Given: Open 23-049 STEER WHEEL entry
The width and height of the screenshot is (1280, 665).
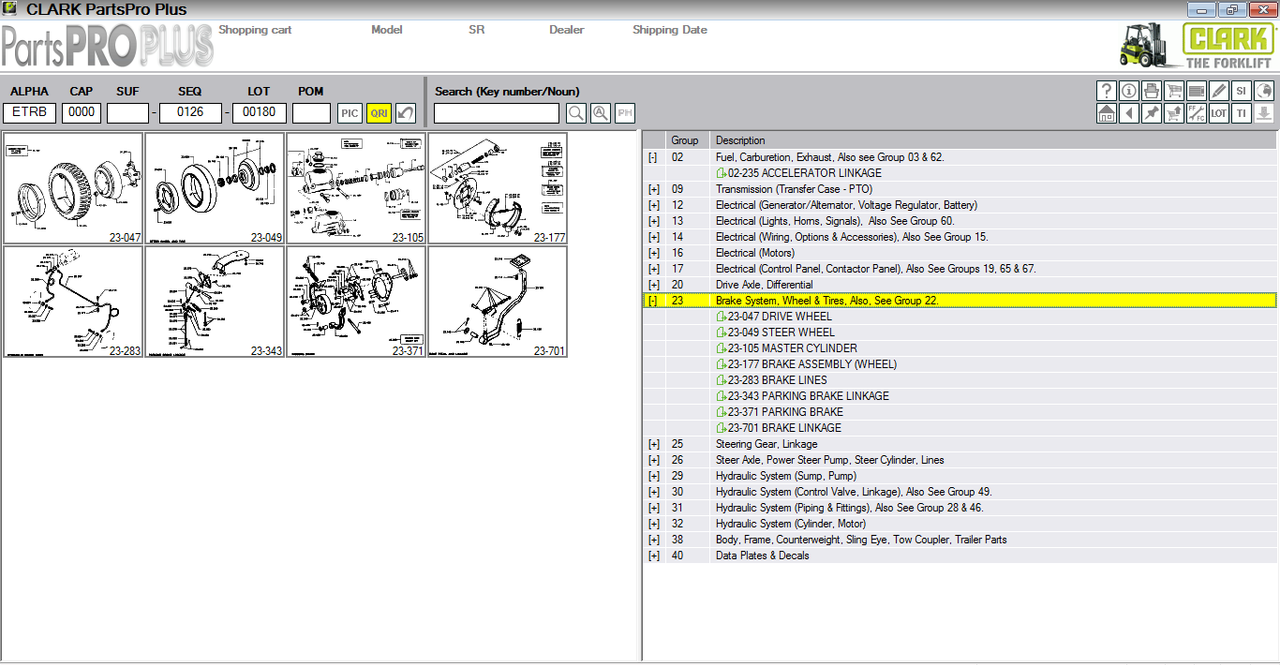Looking at the screenshot, I should coord(775,333).
